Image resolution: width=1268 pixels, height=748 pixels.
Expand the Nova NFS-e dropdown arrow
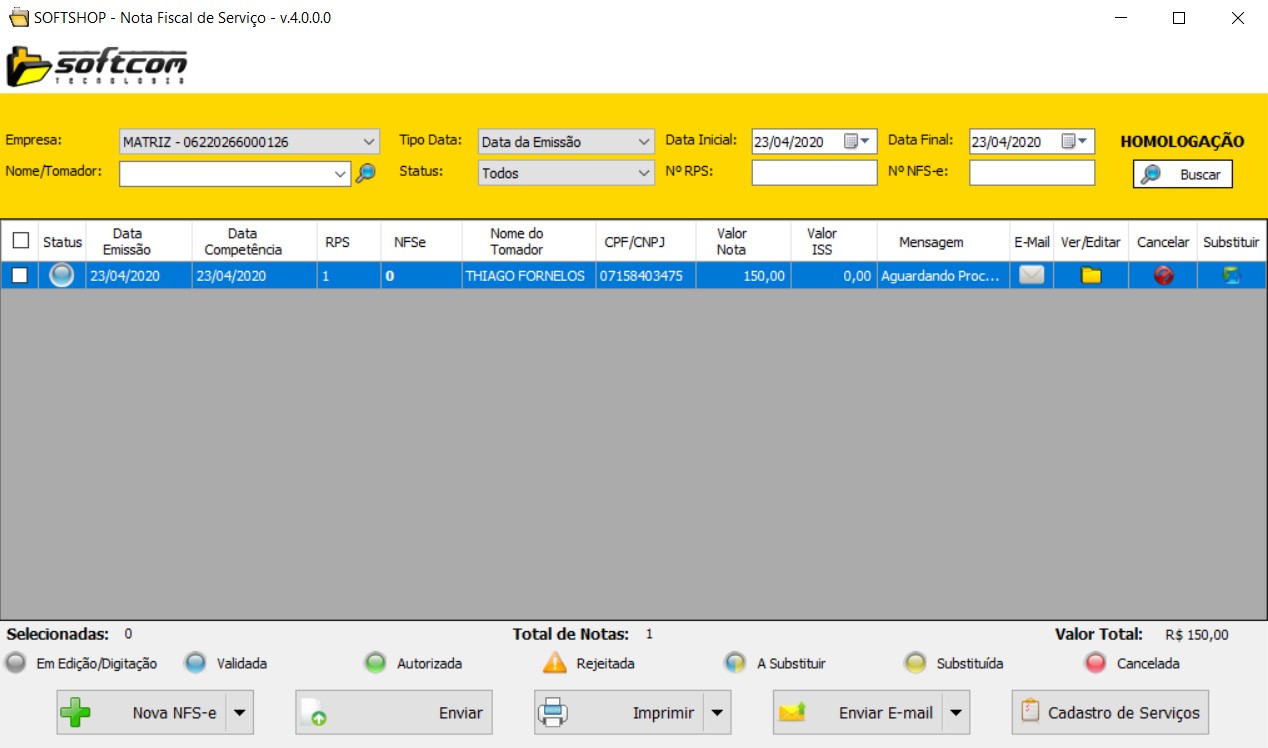click(x=240, y=713)
